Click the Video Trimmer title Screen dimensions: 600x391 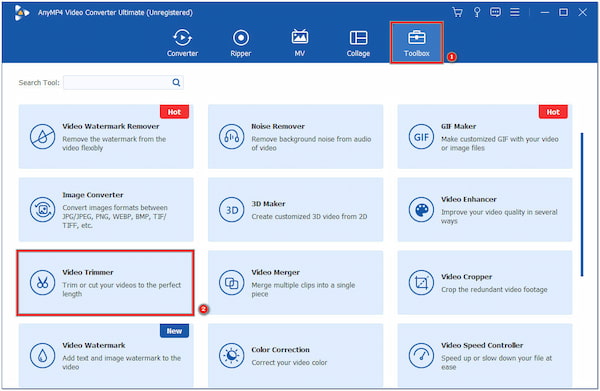[x=88, y=272]
